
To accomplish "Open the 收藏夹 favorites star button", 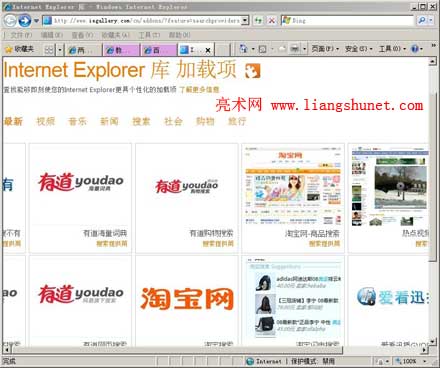I will 20,49.
